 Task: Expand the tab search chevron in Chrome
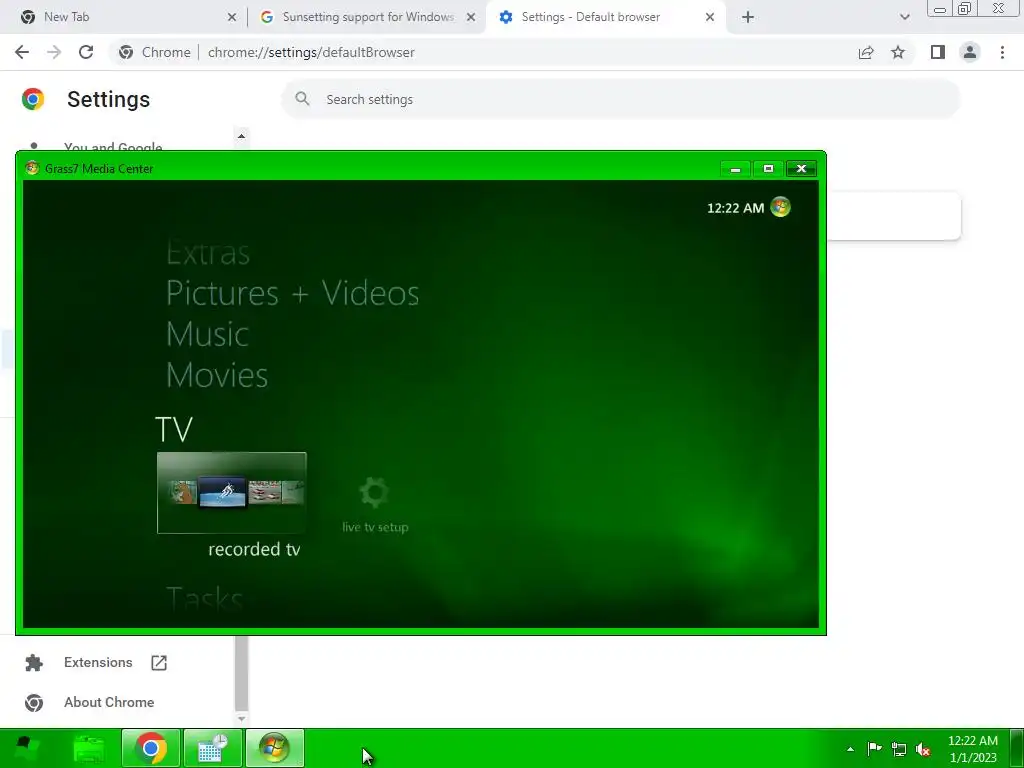tap(904, 17)
